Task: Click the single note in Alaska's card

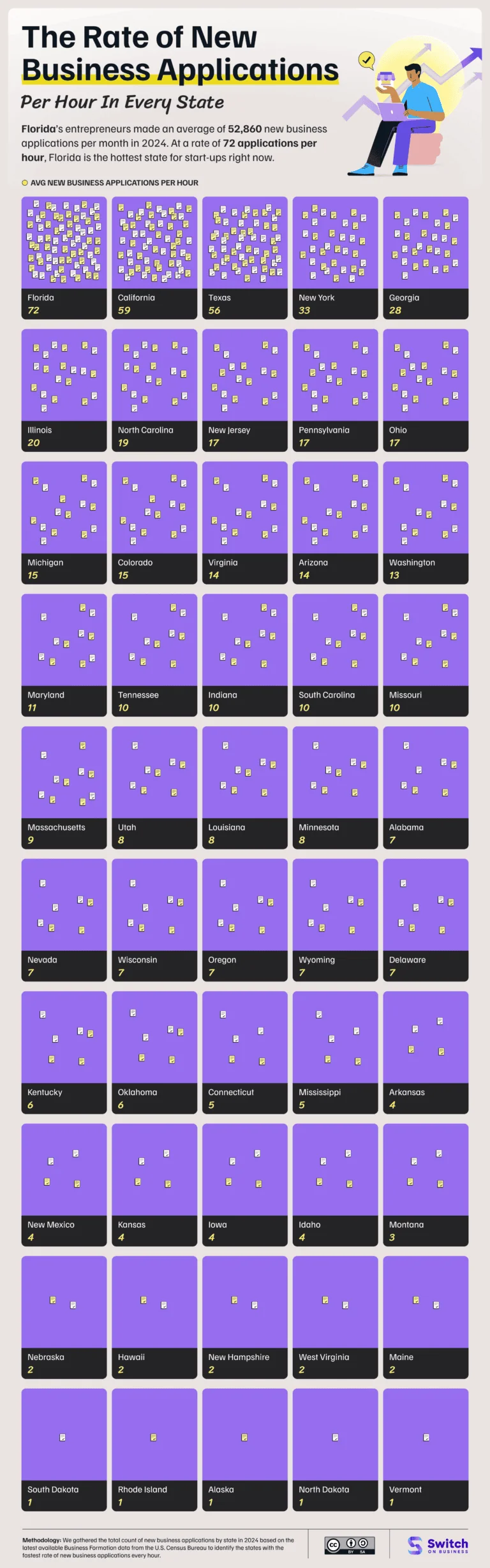Action: tap(244, 1437)
